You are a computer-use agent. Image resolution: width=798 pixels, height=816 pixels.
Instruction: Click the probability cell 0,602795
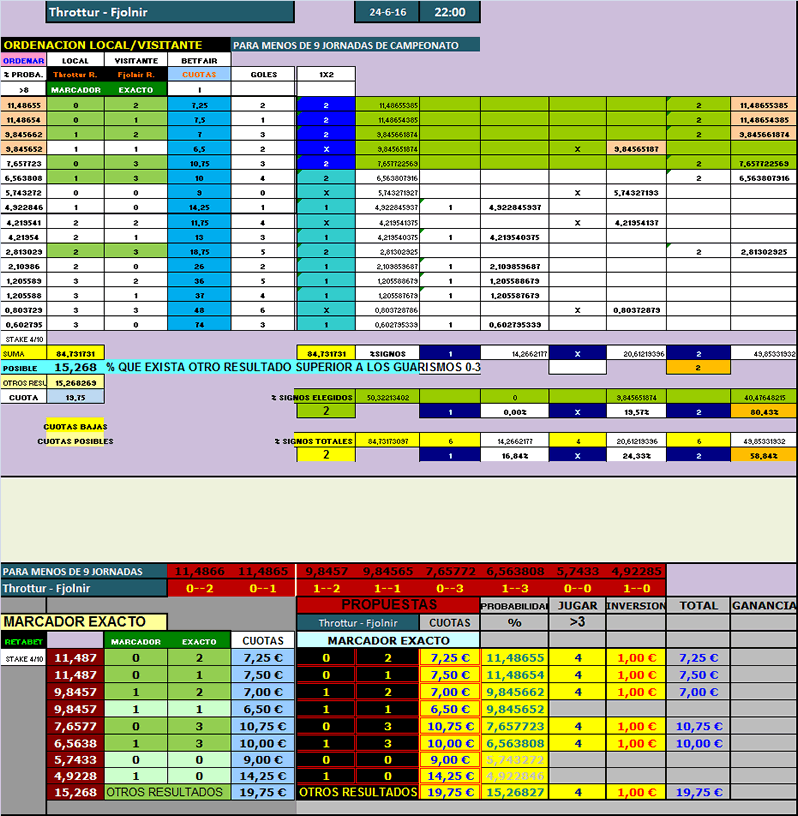coord(23,325)
